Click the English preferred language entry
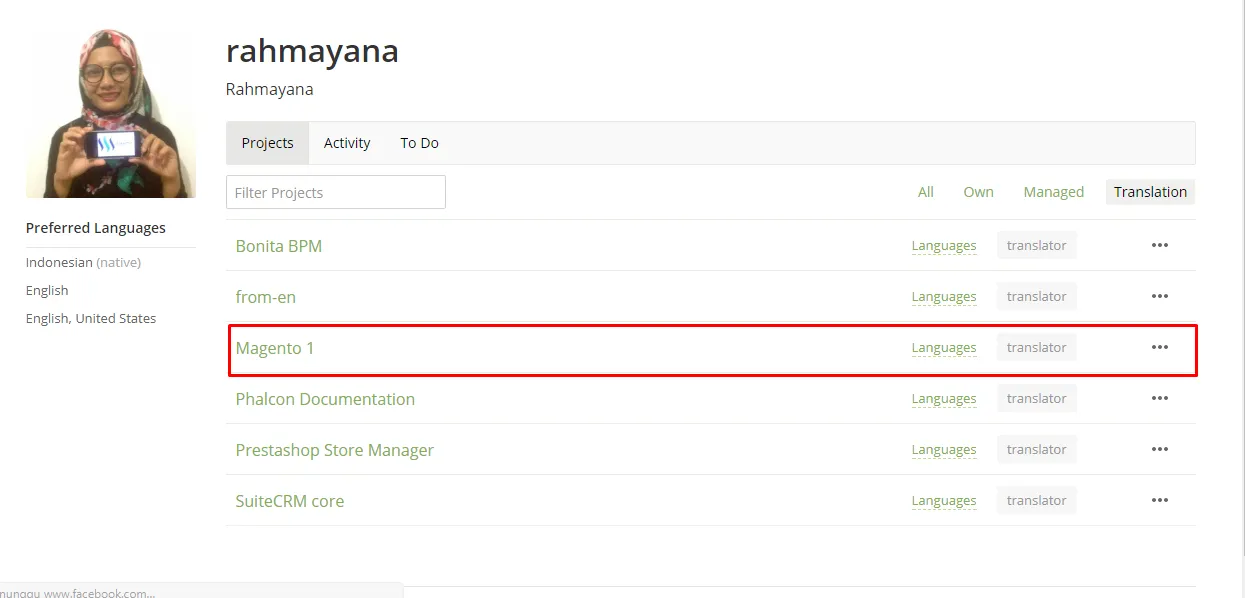The width and height of the screenshot is (1245, 598). [47, 290]
